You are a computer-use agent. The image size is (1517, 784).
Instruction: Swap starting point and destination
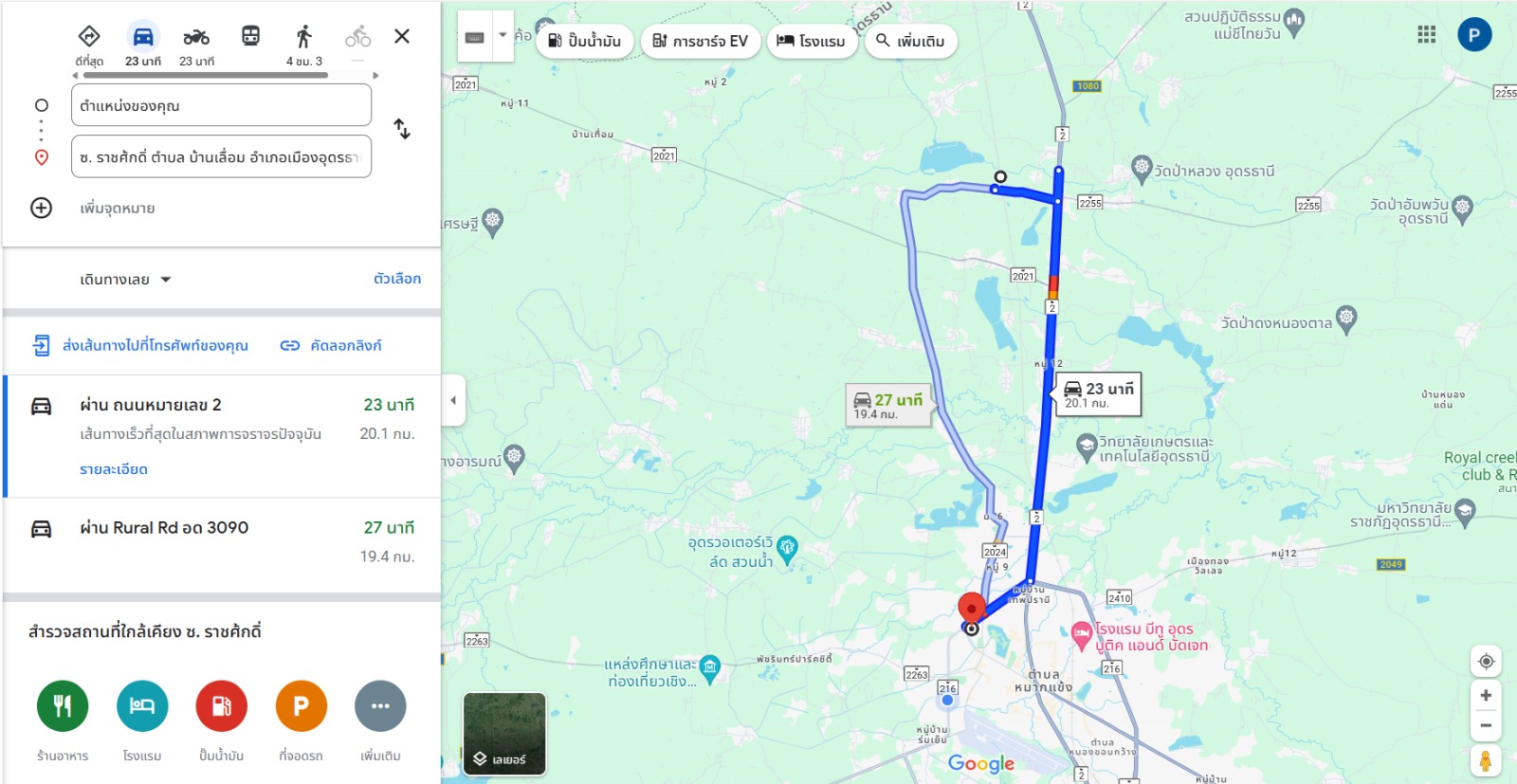pos(402,129)
